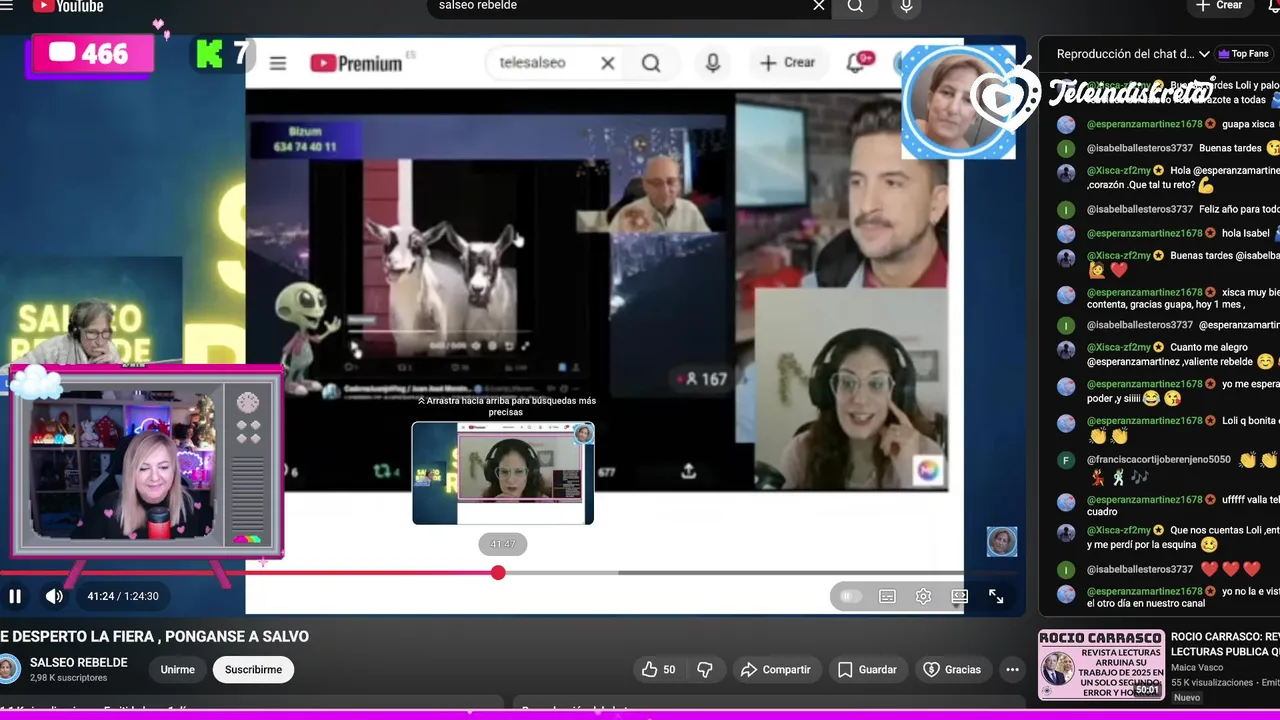Open YouTube home via the YouTube logo

coord(67,6)
